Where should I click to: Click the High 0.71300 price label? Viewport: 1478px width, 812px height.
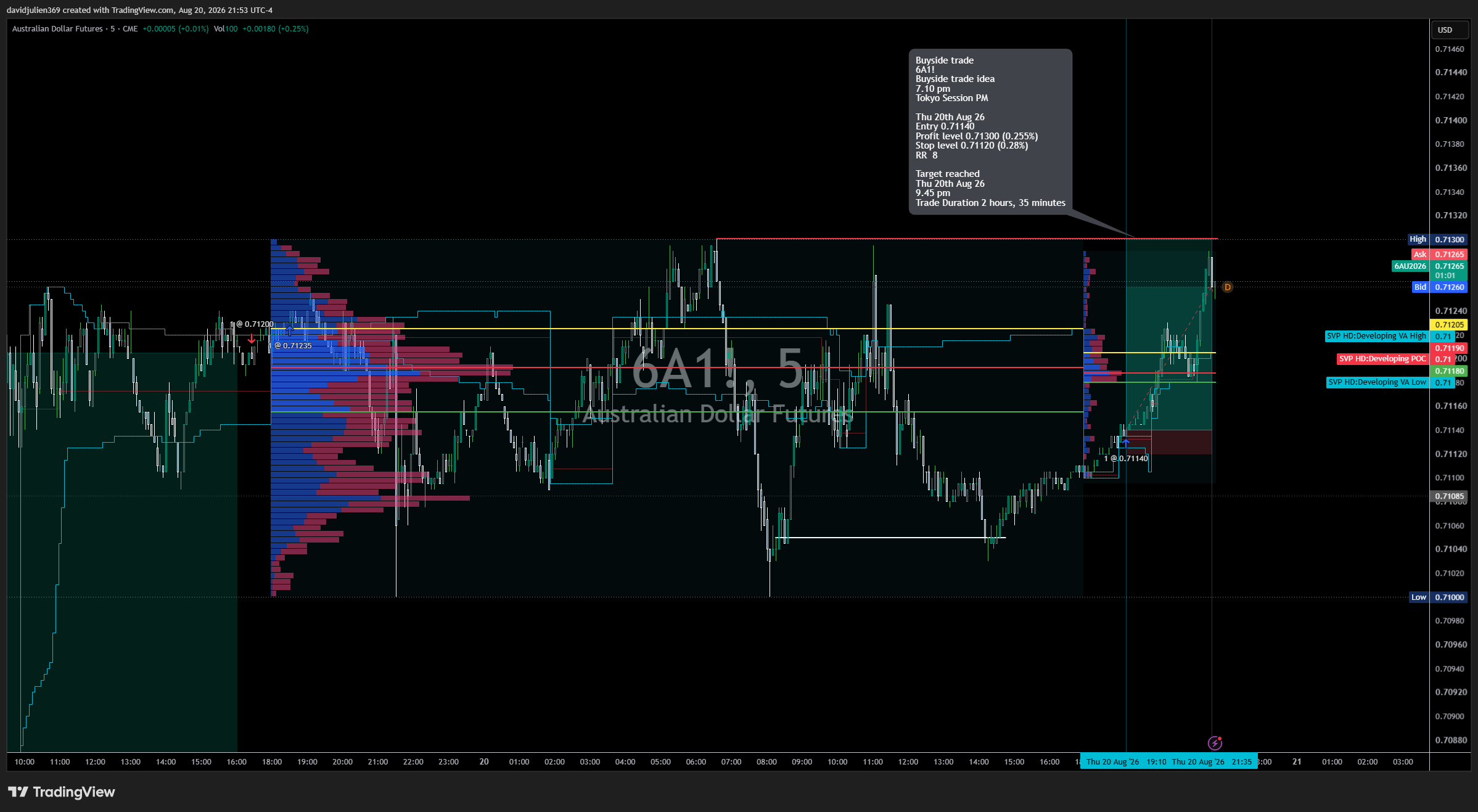click(x=1437, y=239)
